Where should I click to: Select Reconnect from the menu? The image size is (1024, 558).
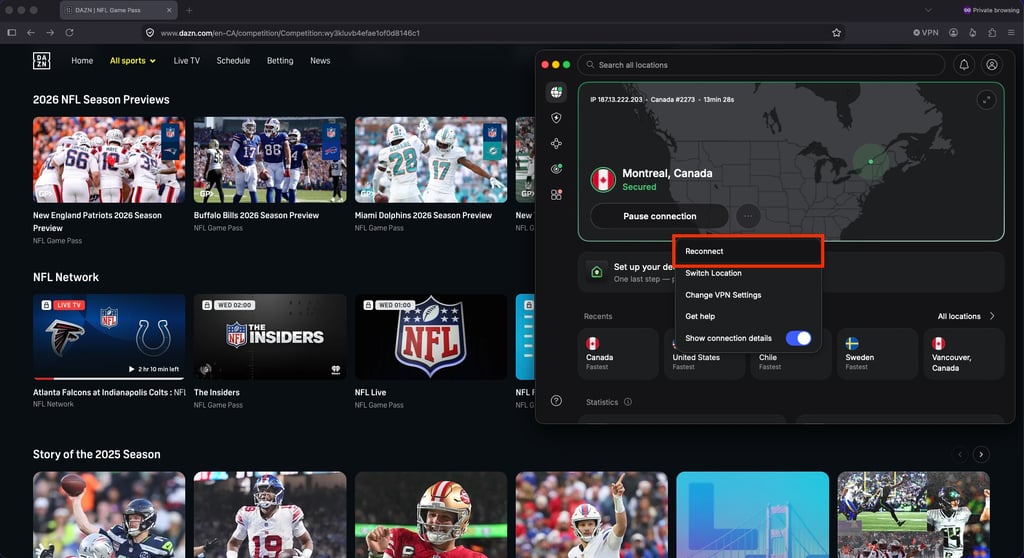click(x=748, y=251)
